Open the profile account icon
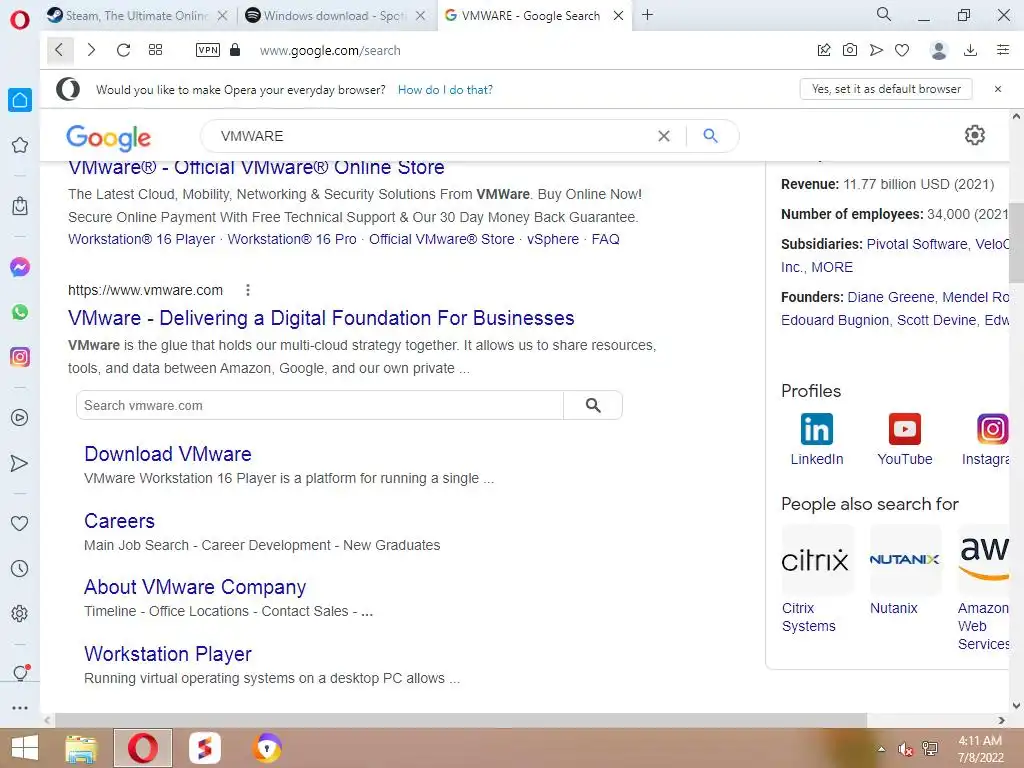Viewport: 1024px width, 768px height. pos(938,50)
